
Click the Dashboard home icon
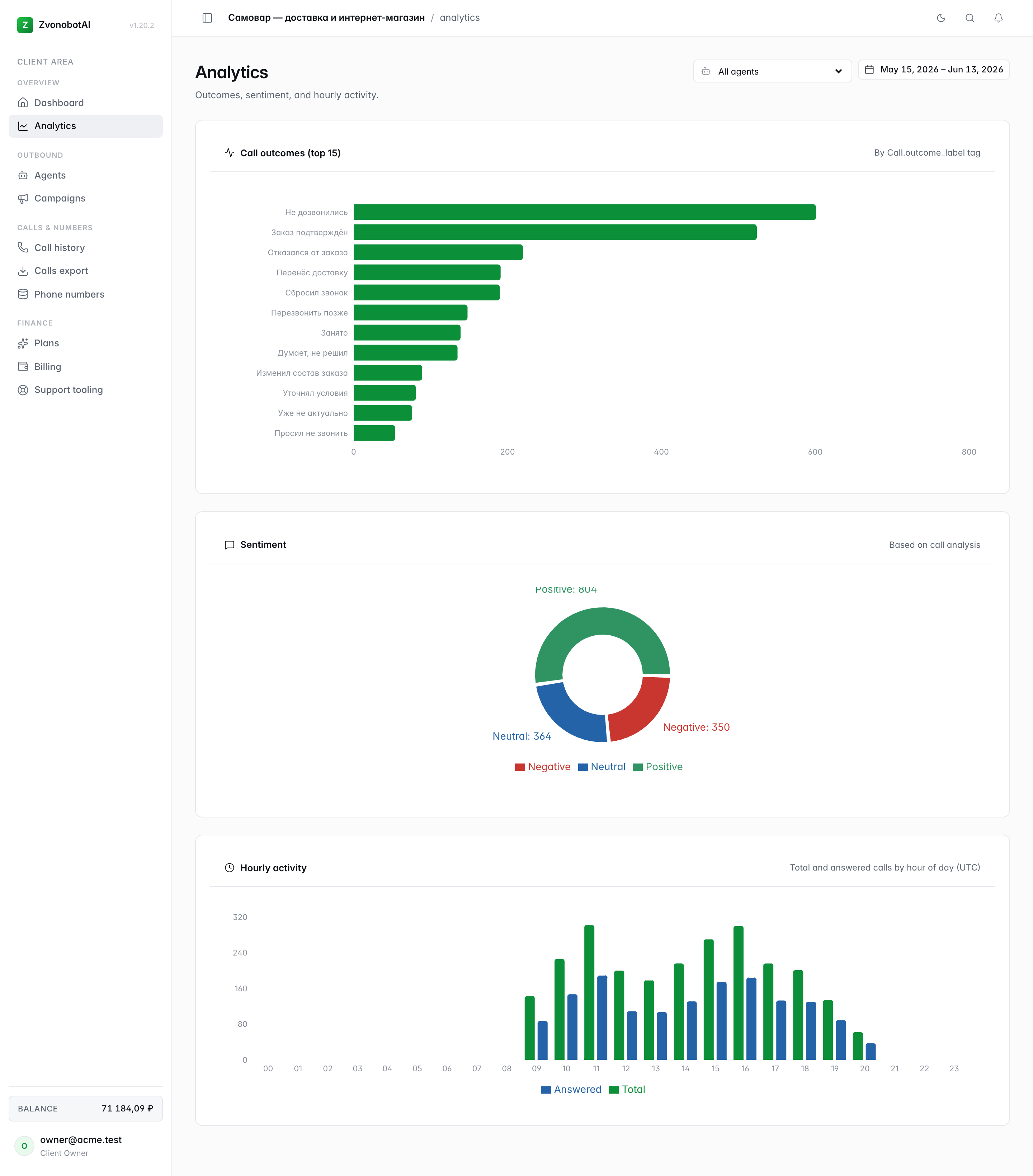23,103
